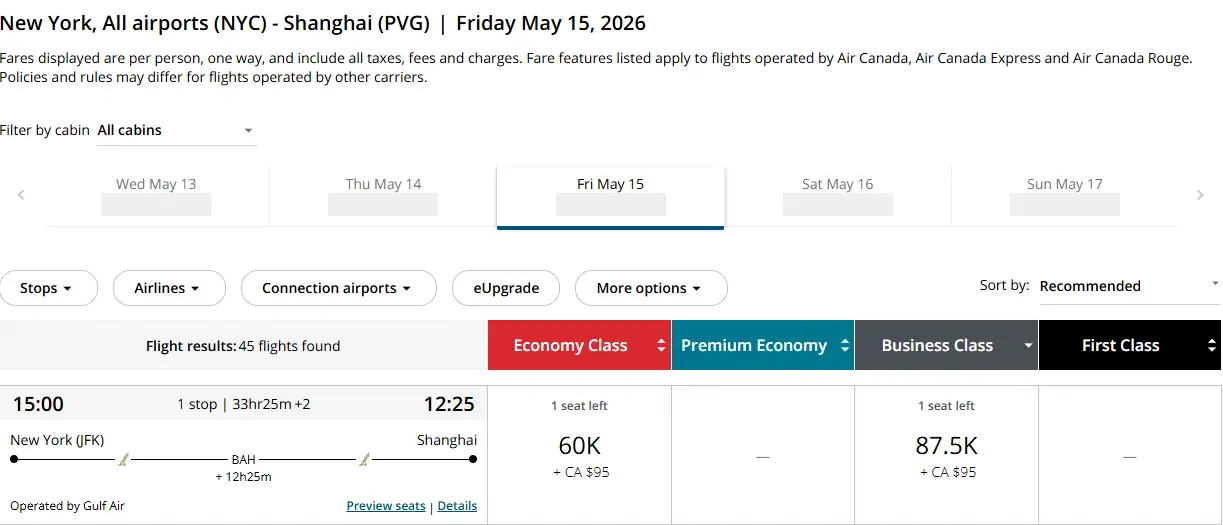
Task: Click the Premium Economy sort arrows icon
Action: (845, 345)
